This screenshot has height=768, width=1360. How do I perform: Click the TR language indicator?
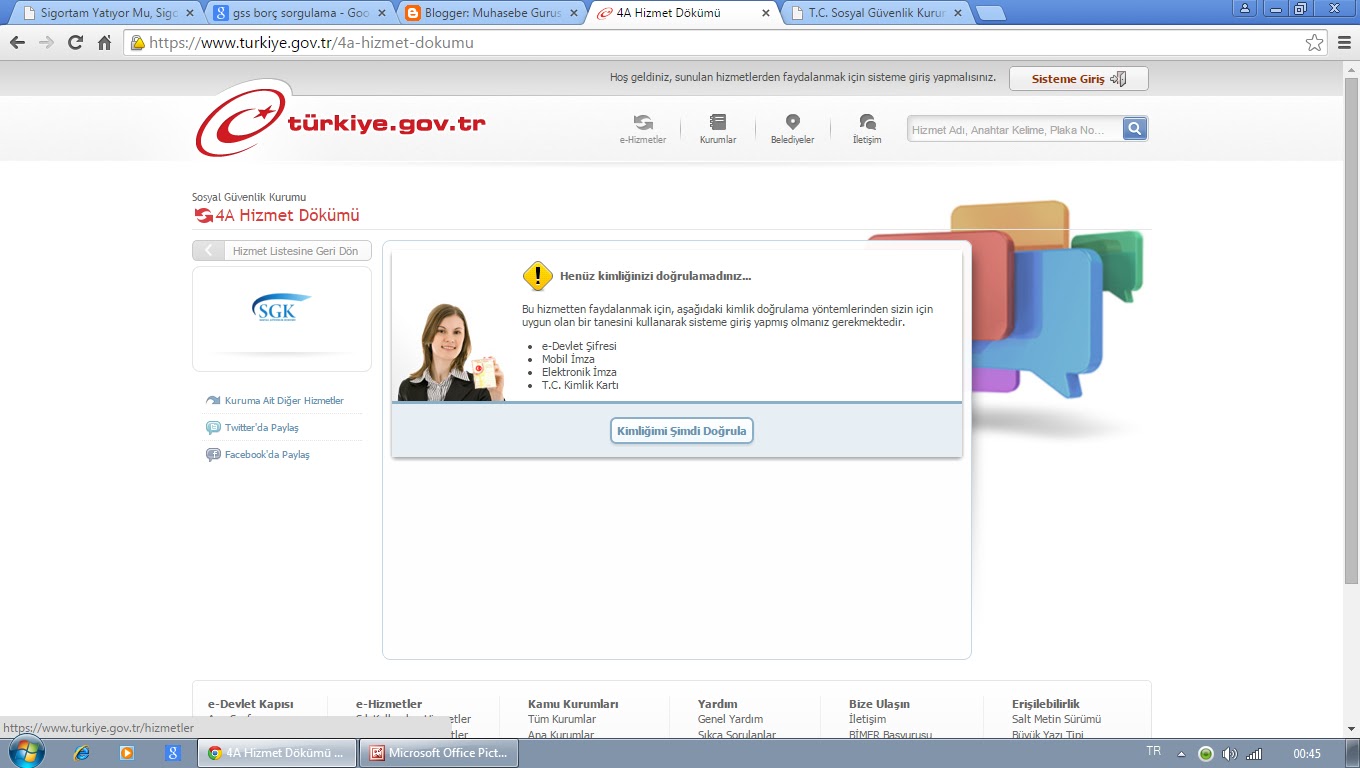click(1154, 751)
